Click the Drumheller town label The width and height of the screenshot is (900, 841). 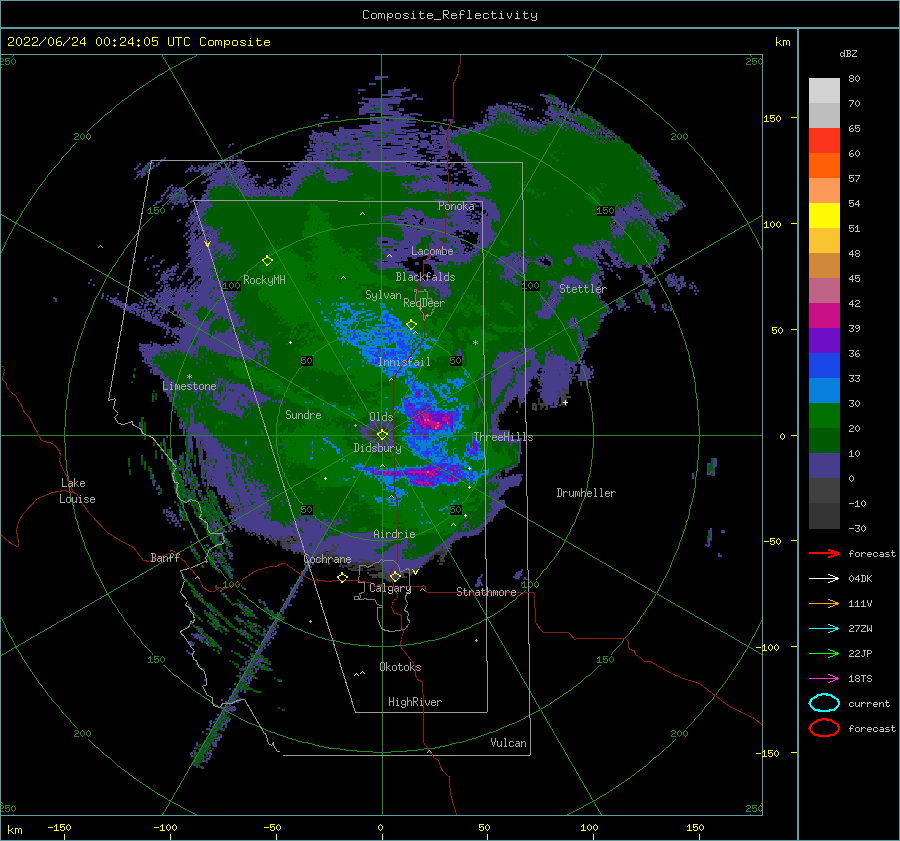point(585,493)
